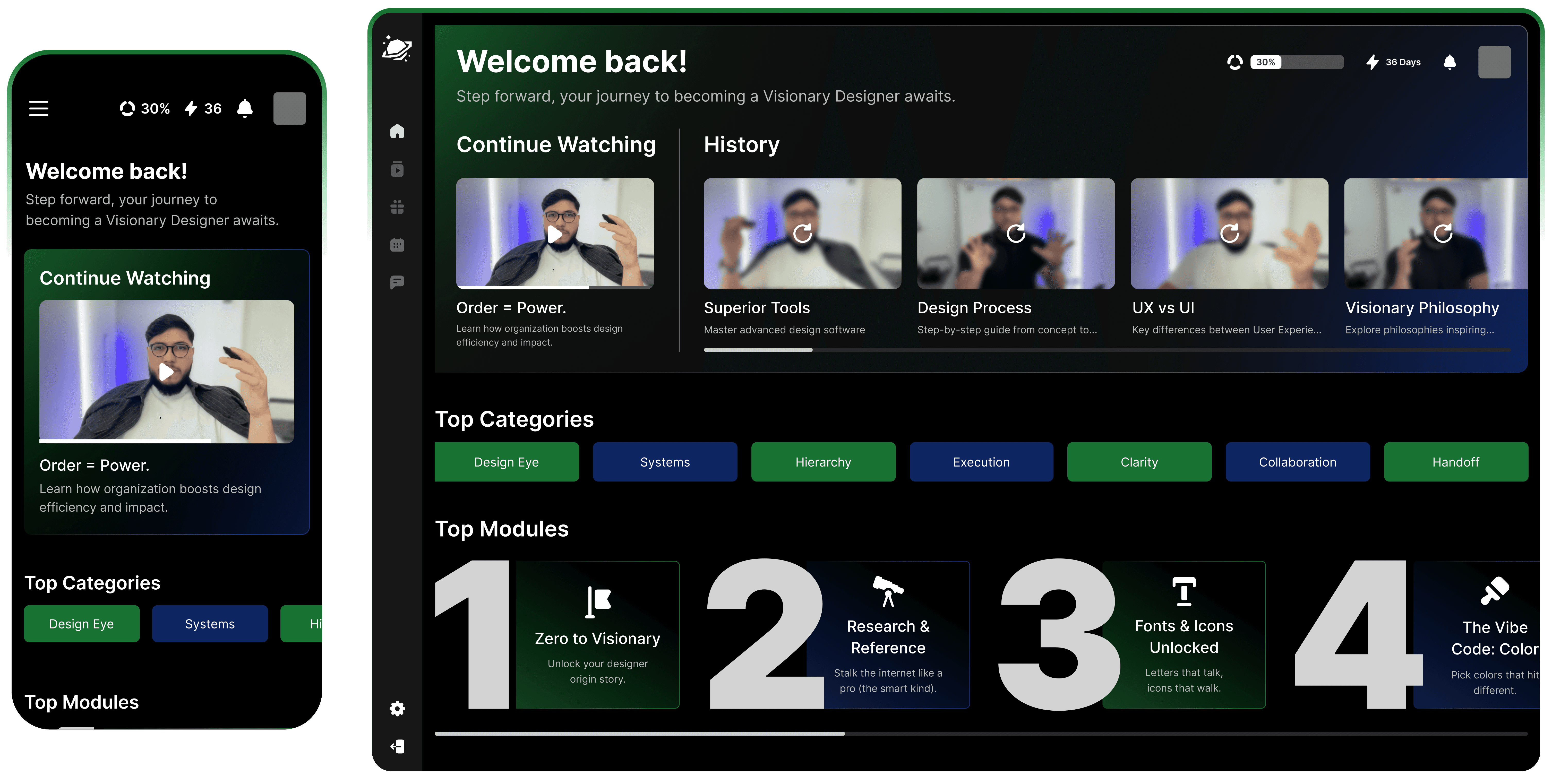1552x784 pixels.
Task: Click the desktop progress ring icon
Action: pyautogui.click(x=1234, y=62)
